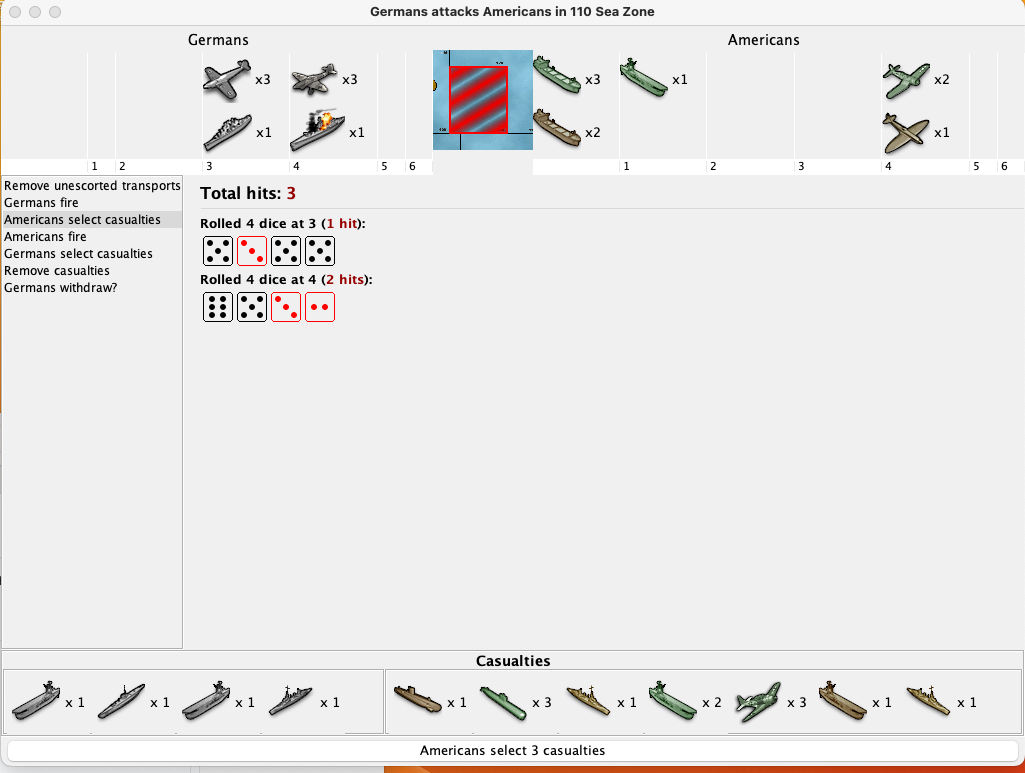
Task: Select 'Germans withdraw?' step
Action: tap(61, 288)
